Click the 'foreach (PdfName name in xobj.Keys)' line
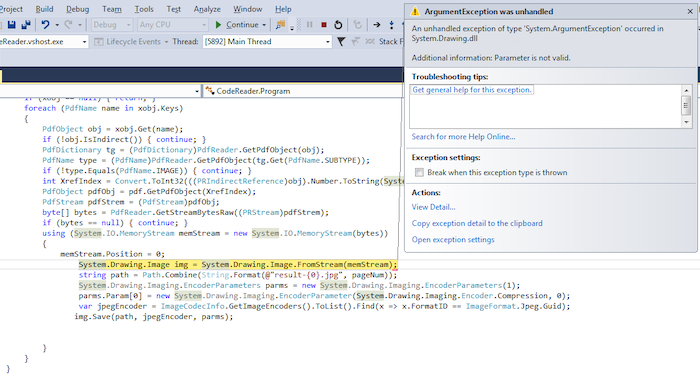 click(104, 108)
